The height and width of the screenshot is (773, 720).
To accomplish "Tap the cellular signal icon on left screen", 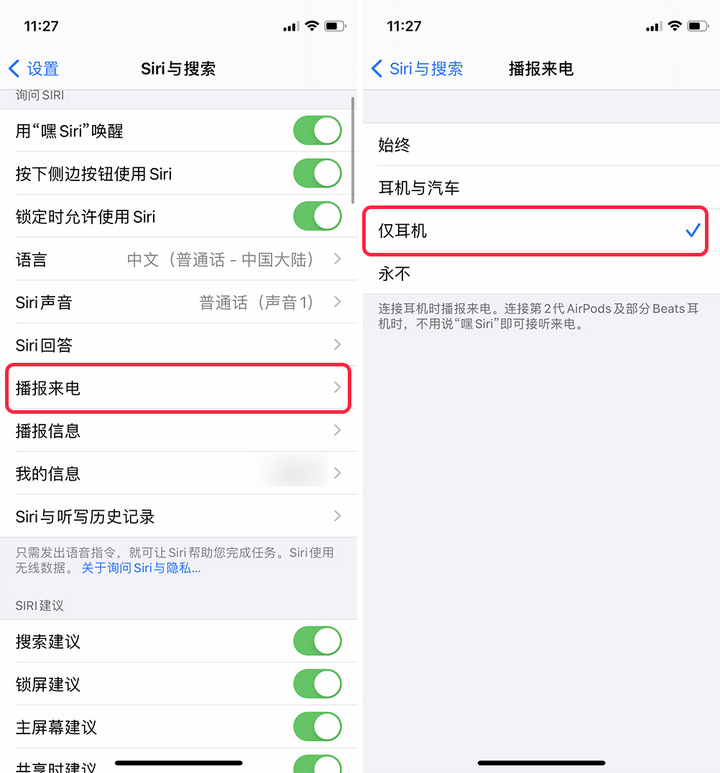I will pos(291,27).
